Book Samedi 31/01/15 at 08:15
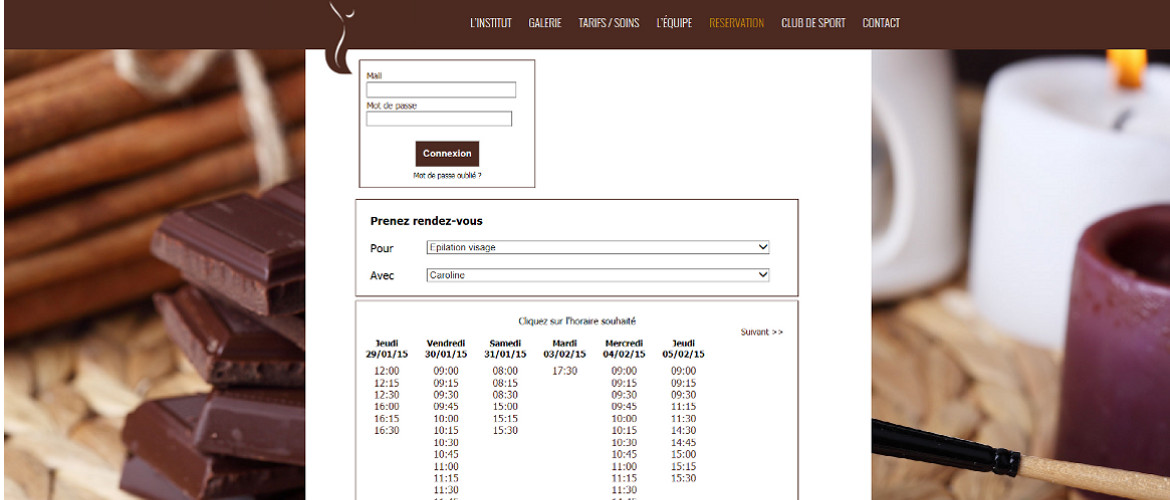This screenshot has height=500, width=1170. click(x=505, y=383)
